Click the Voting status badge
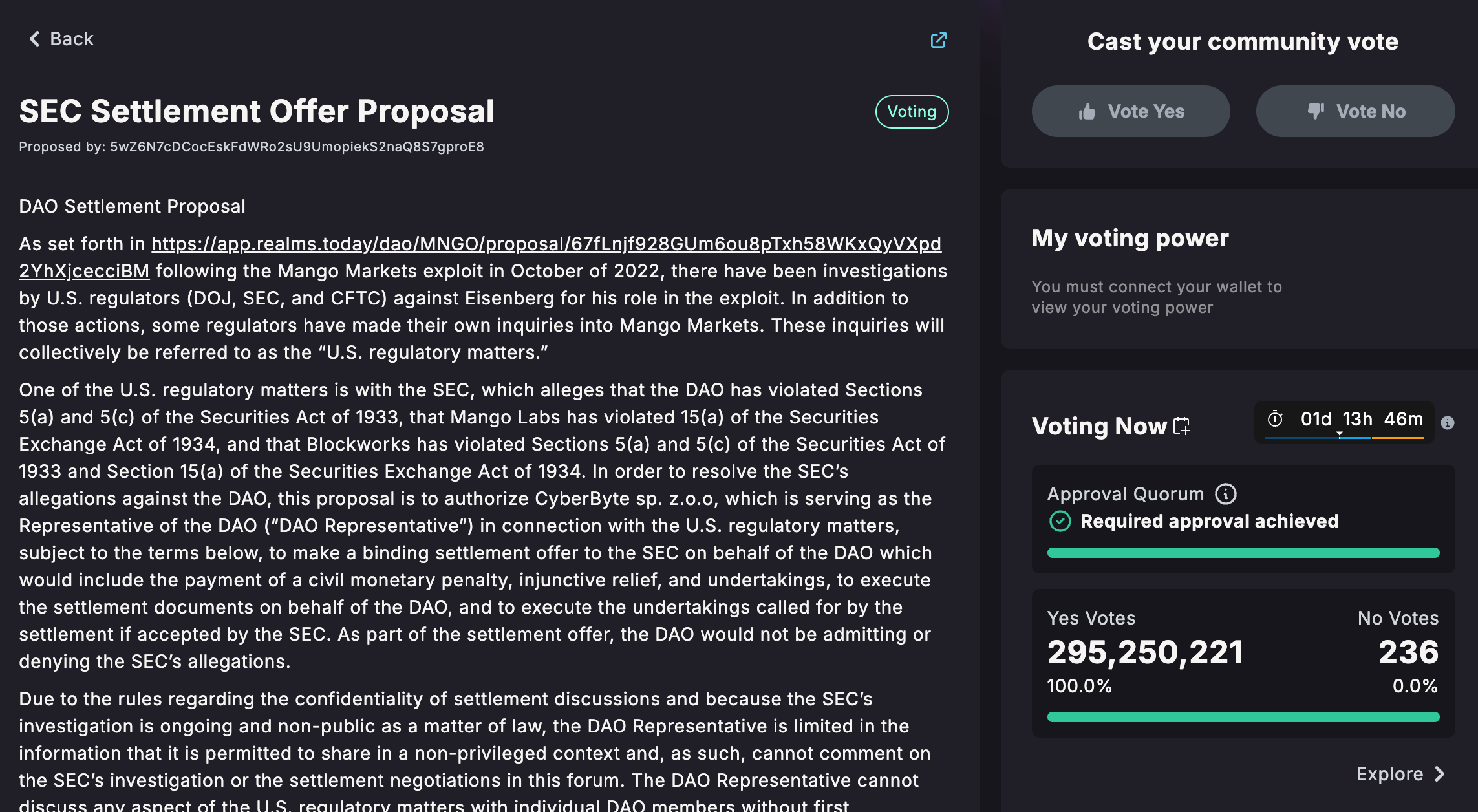This screenshot has height=812, width=1478. point(912,112)
